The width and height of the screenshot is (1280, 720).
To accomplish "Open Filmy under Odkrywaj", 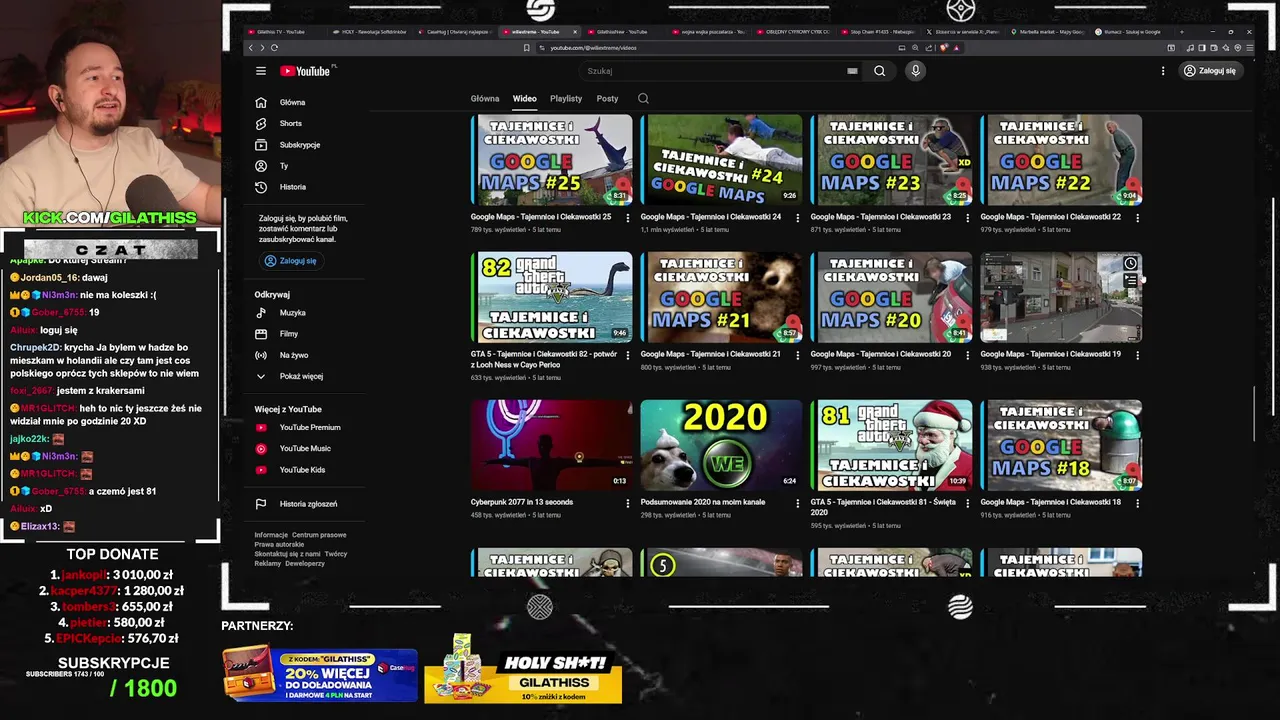I will 288,334.
